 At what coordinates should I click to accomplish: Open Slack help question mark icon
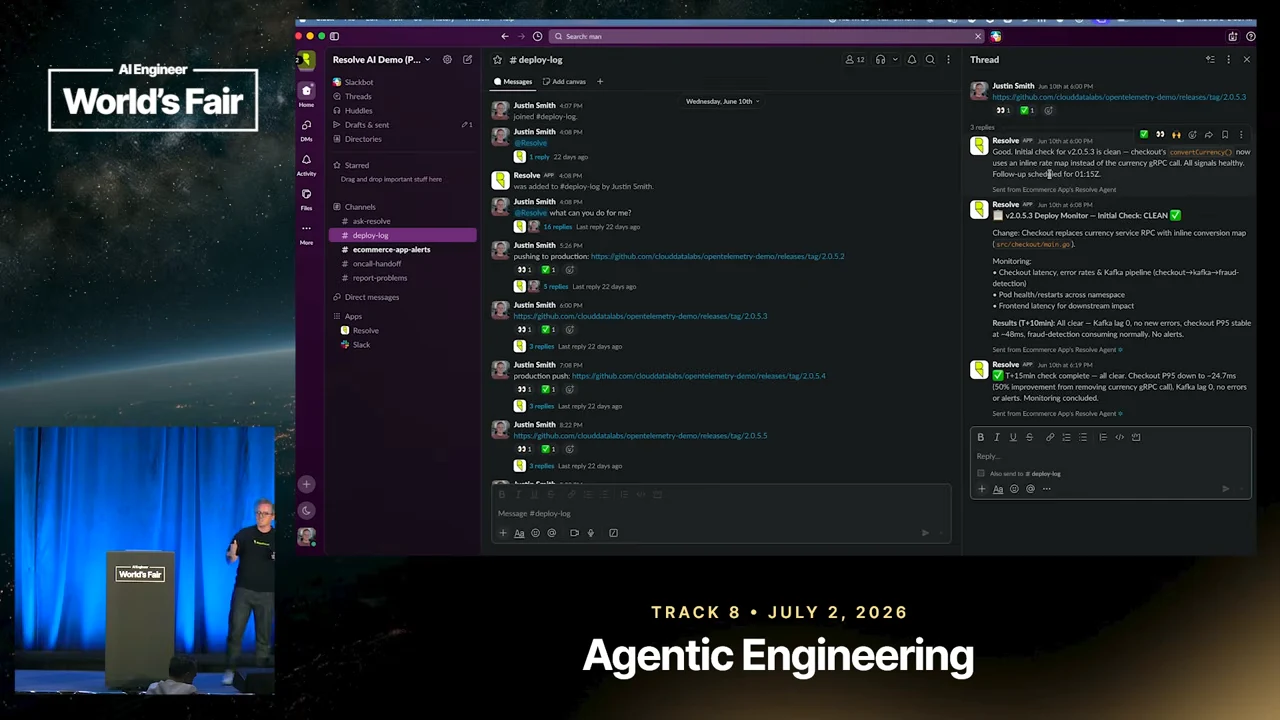coord(1250,36)
